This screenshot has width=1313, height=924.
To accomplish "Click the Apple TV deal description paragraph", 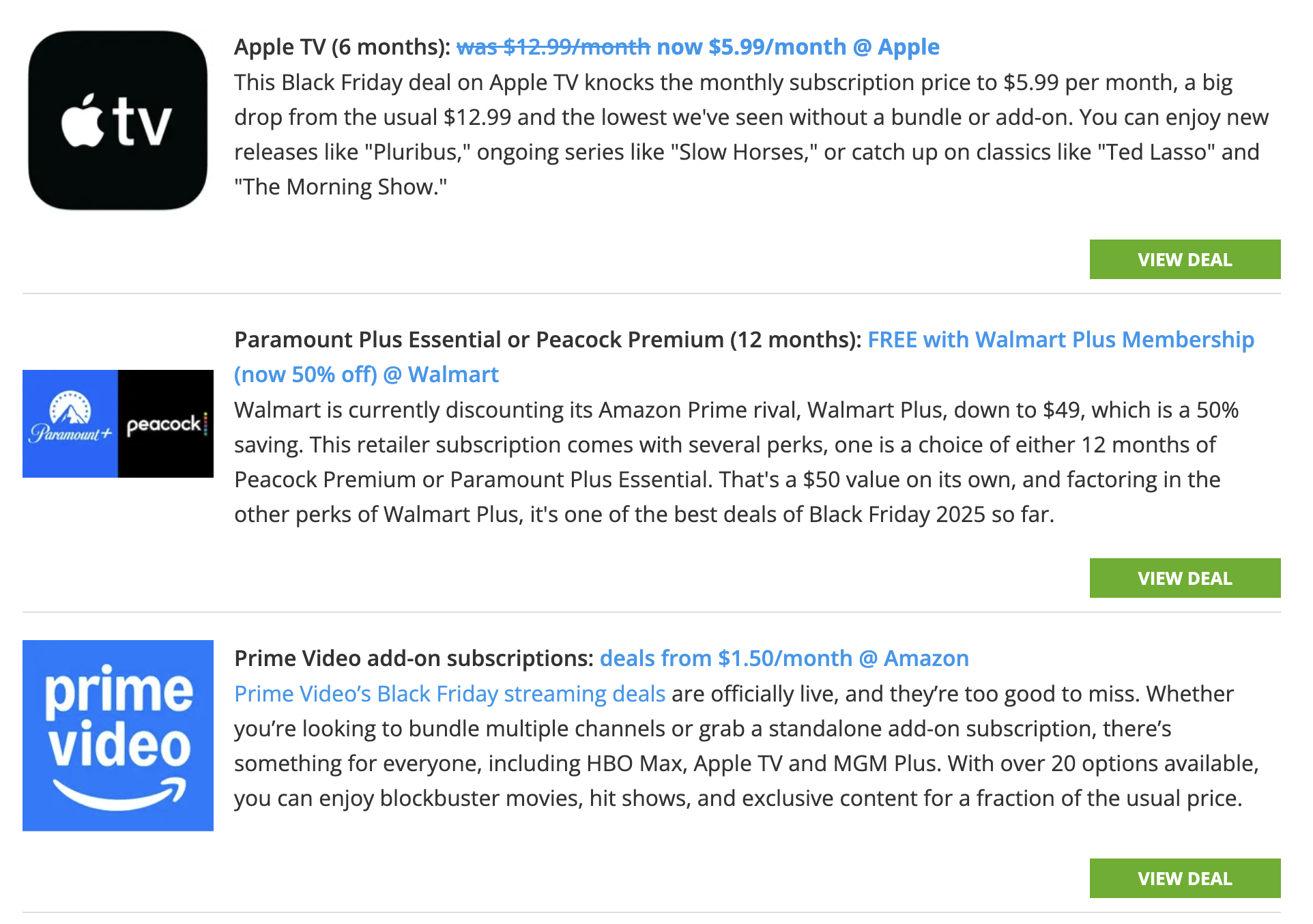I will click(751, 134).
